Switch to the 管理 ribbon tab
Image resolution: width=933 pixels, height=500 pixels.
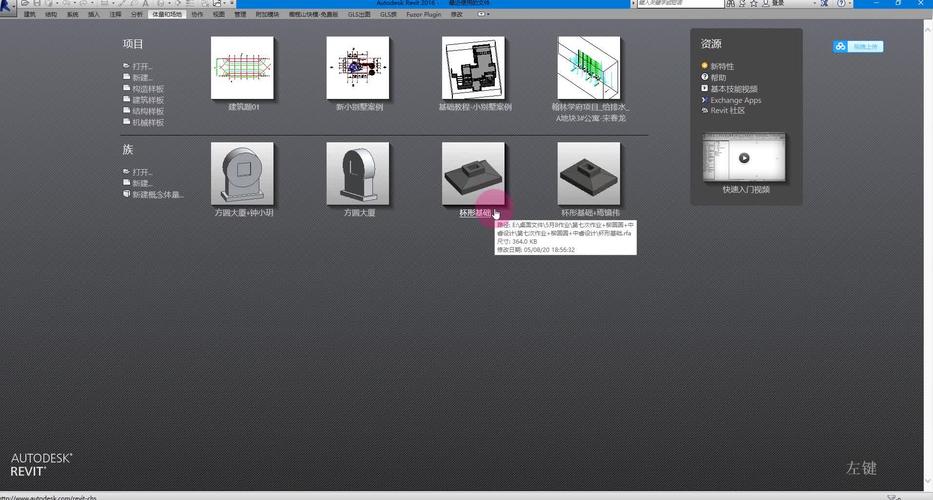point(240,14)
